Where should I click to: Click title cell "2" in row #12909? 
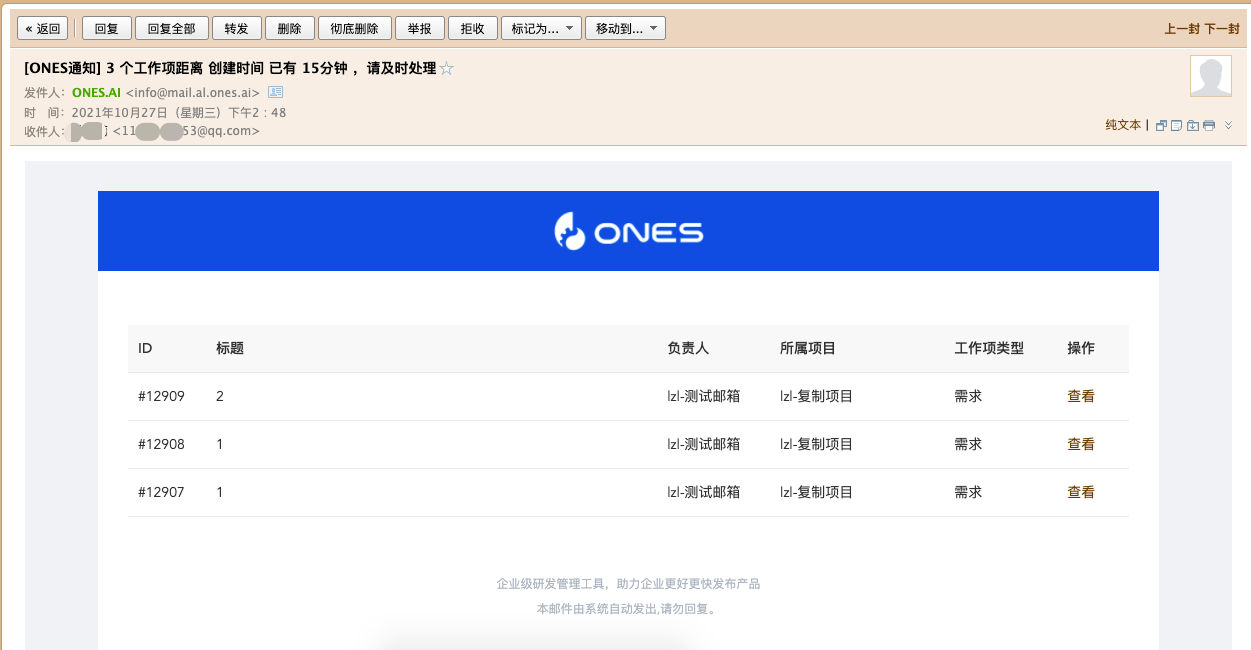(220, 396)
